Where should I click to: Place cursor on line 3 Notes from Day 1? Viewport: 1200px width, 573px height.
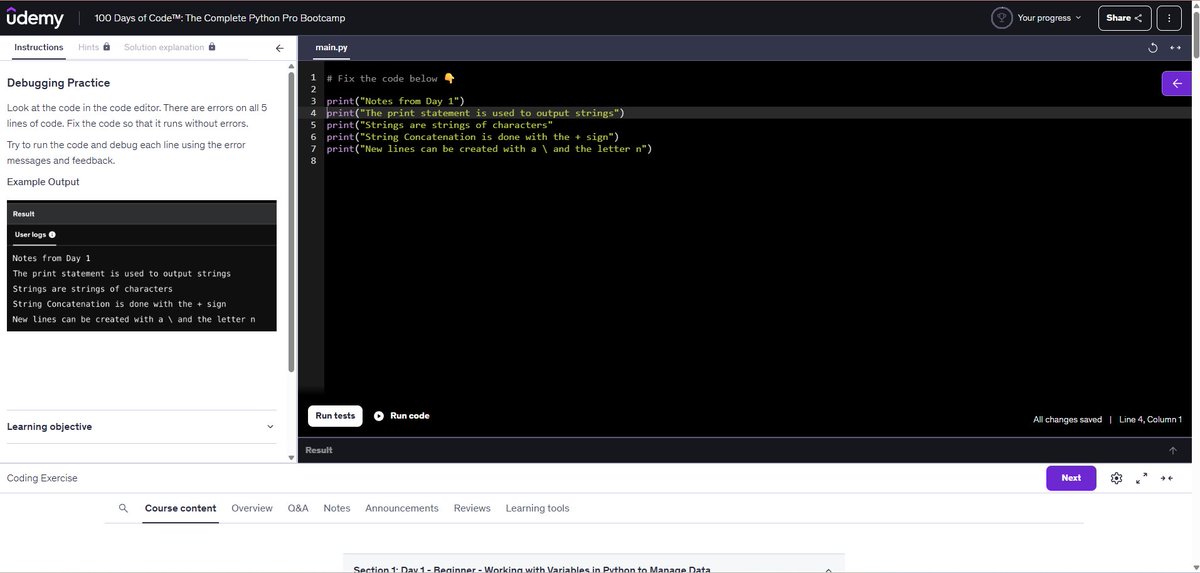point(396,101)
